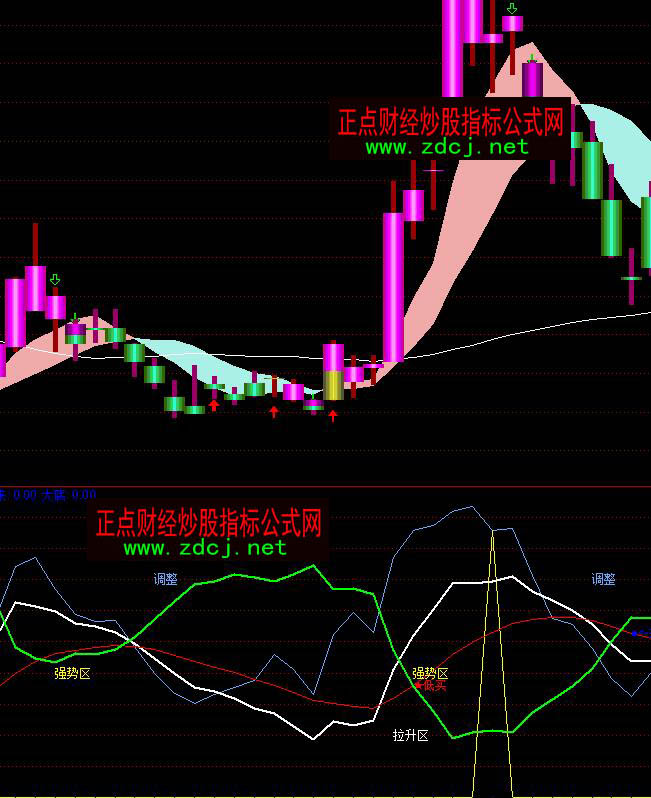This screenshot has width=651, height=798.
Task: Click the green down arrow above the left magenta candle
Action: click(x=55, y=280)
